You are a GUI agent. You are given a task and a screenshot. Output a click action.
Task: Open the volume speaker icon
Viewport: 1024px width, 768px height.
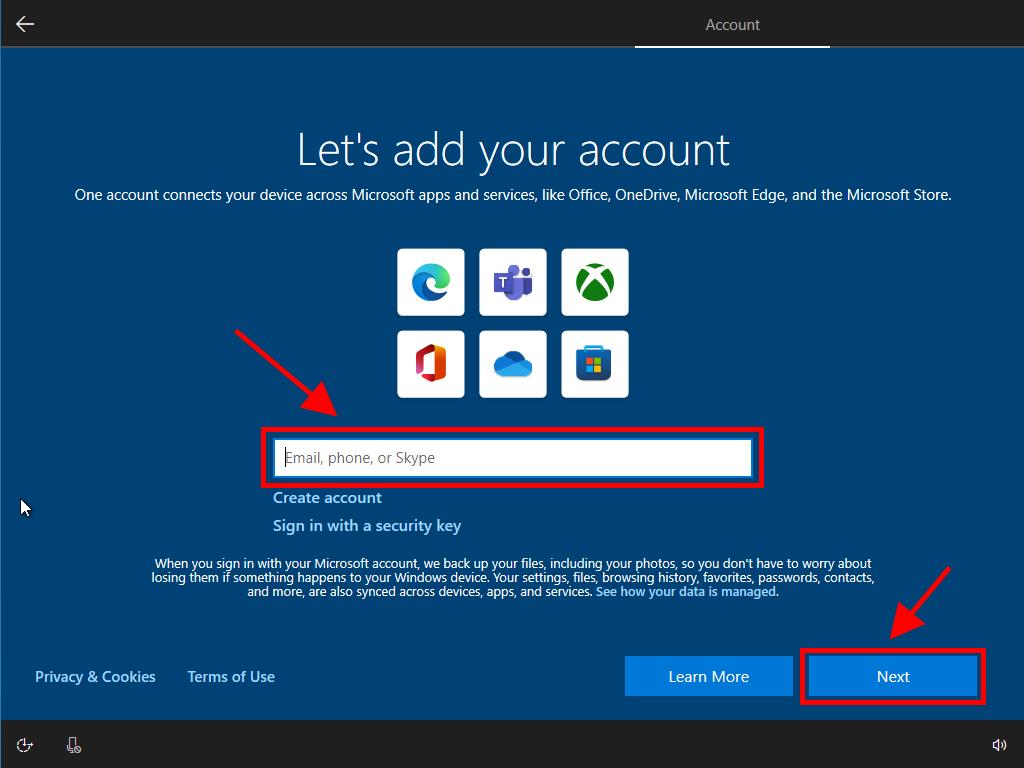998,744
